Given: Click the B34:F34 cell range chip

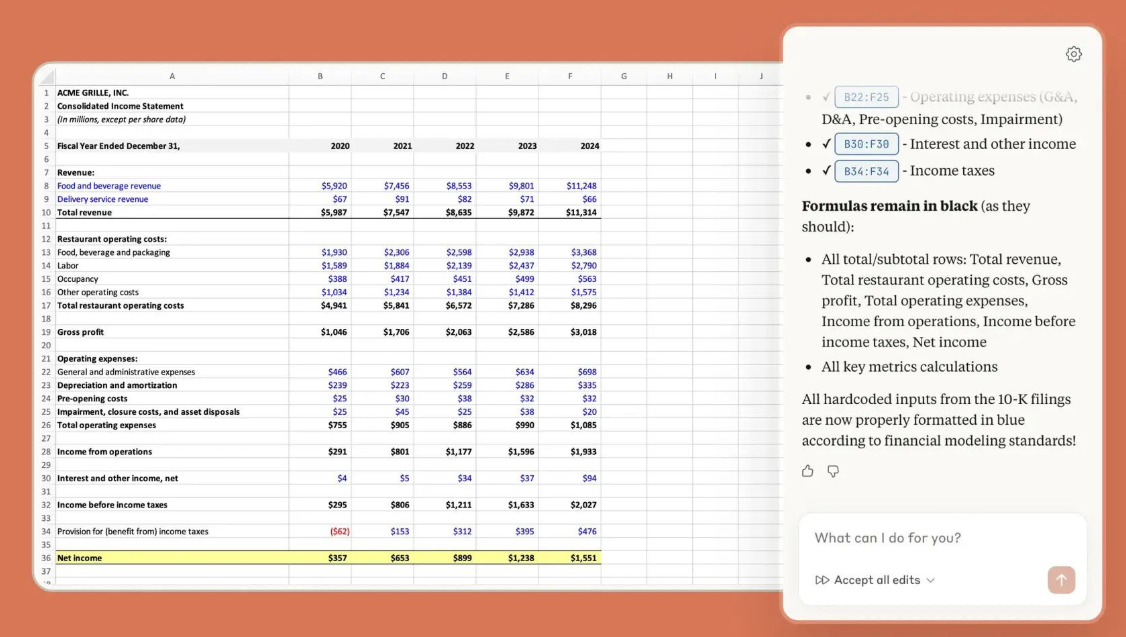Looking at the screenshot, I should [x=866, y=171].
